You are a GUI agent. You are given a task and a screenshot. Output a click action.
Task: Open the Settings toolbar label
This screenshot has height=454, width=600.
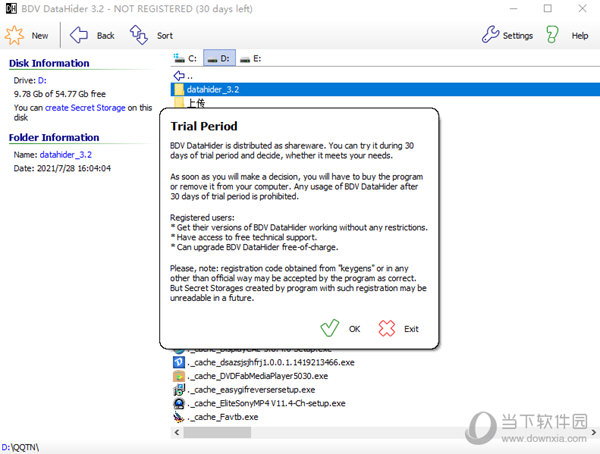pyautogui.click(x=518, y=36)
